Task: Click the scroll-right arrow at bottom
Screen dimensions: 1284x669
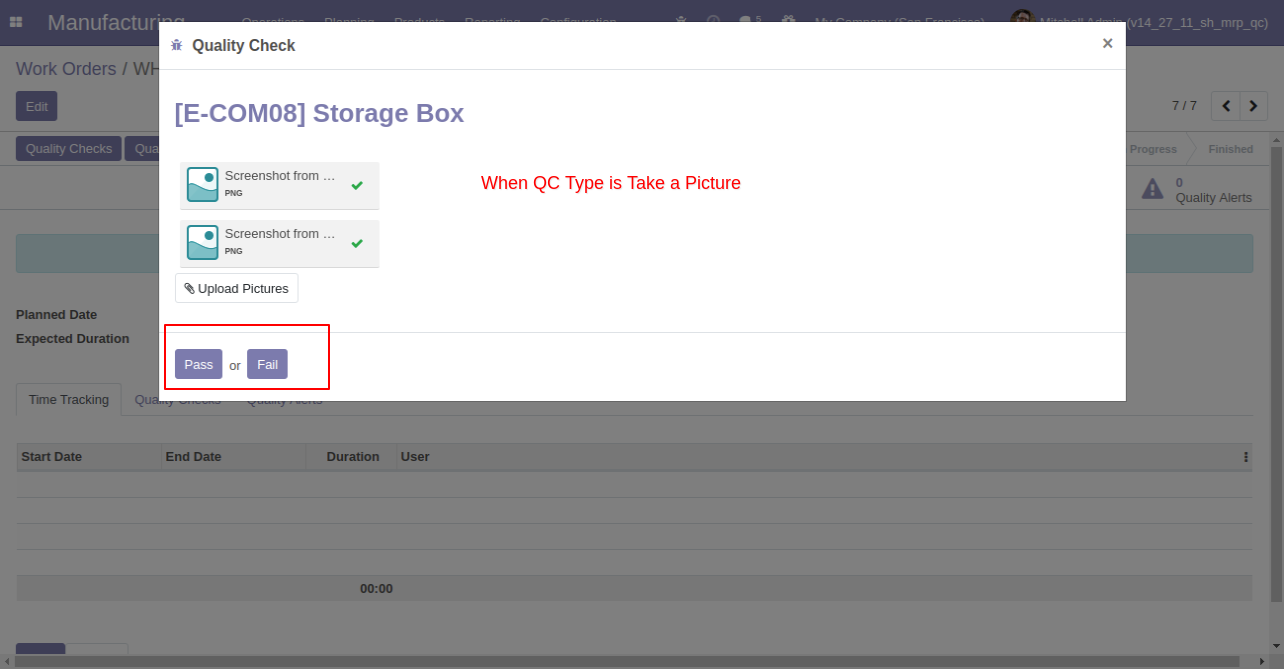Action: click(1262, 662)
